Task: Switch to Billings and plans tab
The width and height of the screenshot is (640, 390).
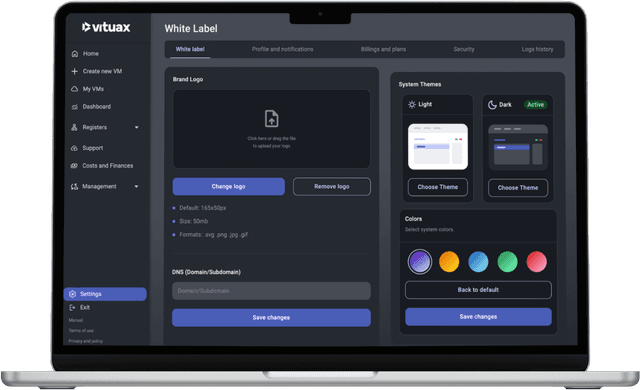Action: [383, 49]
